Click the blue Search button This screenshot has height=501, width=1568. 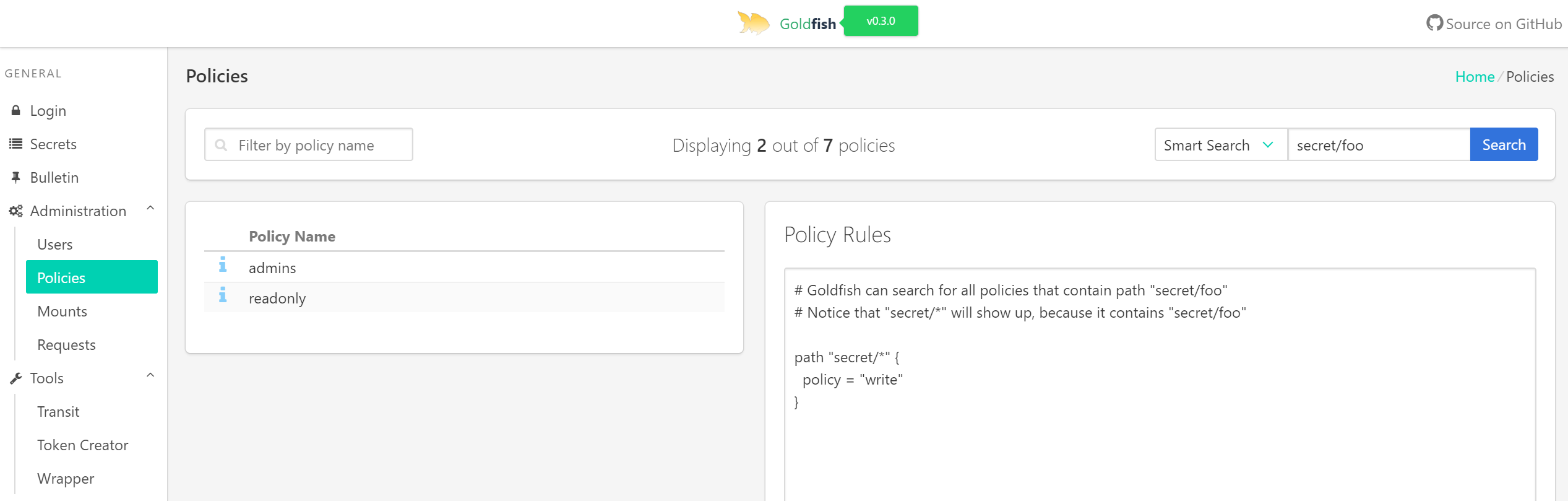pos(1504,145)
